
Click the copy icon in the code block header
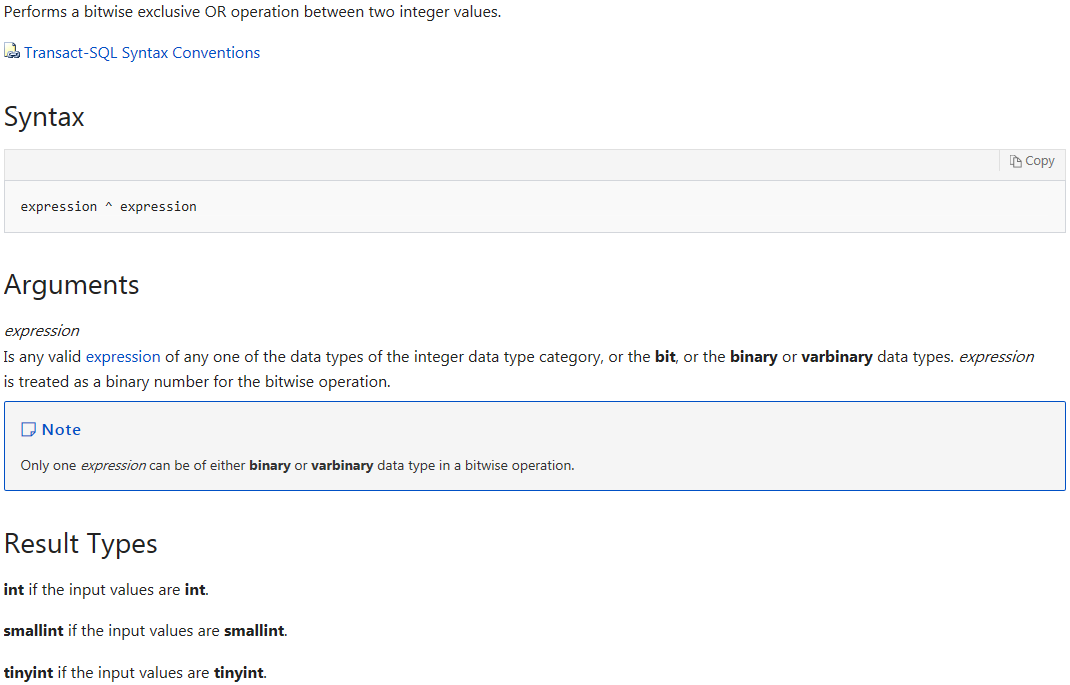[x=1016, y=160]
